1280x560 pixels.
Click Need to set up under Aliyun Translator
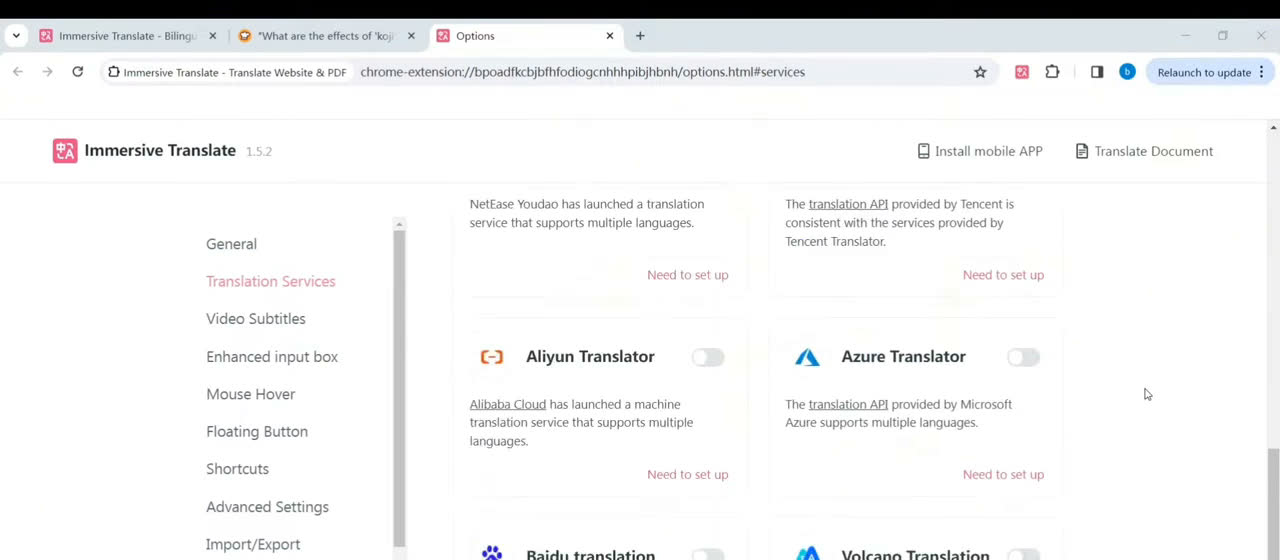coord(687,475)
